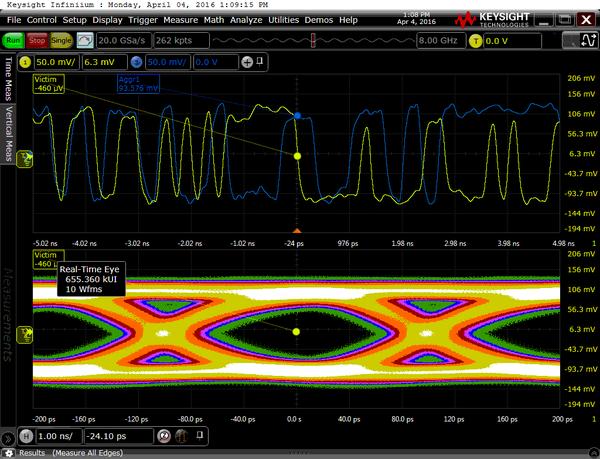Click the Aggr1 marker label
The height and width of the screenshot is (459, 600).
[x=138, y=84]
